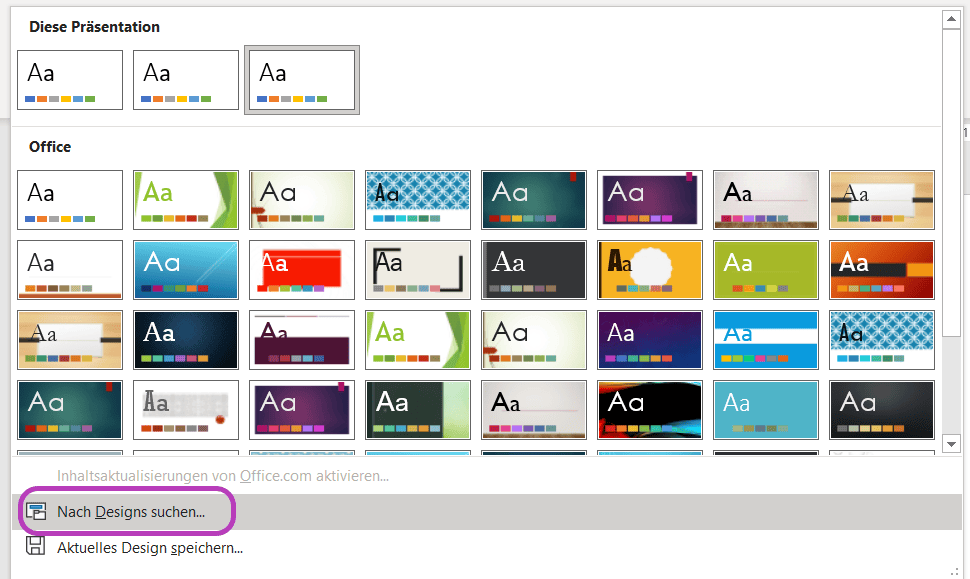
Task: Choose "Aktuelles Design speichern..." from the list
Action: (x=150, y=547)
